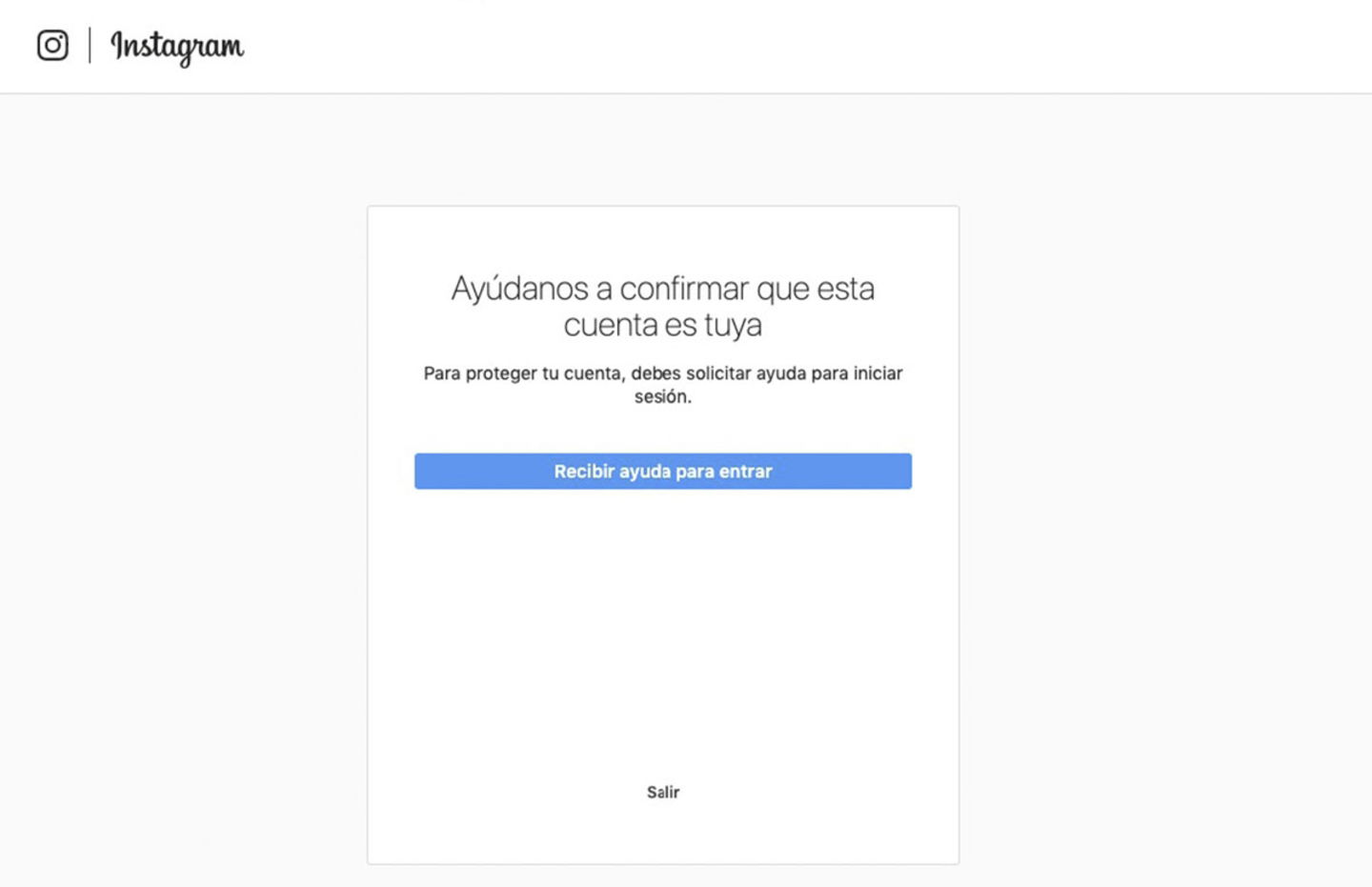1372x887 pixels.
Task: Select heading 'Ayúdanos a confirmar que esta cuenta es tuya'
Action: (x=663, y=307)
